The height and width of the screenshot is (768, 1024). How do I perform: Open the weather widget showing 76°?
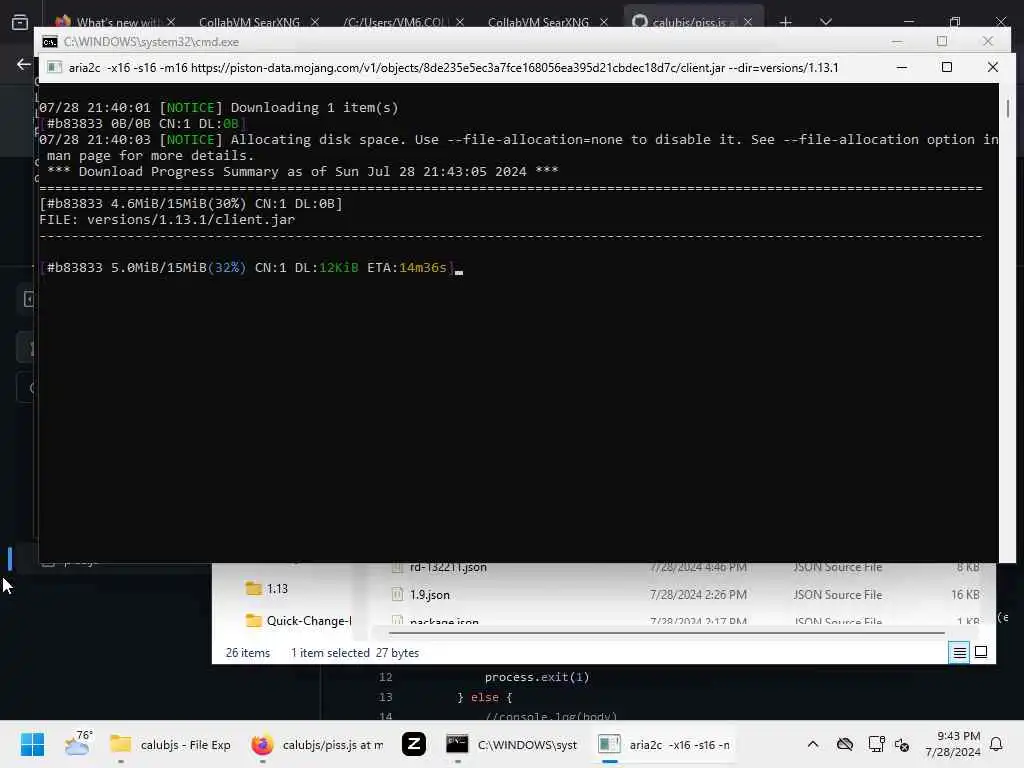(78, 744)
